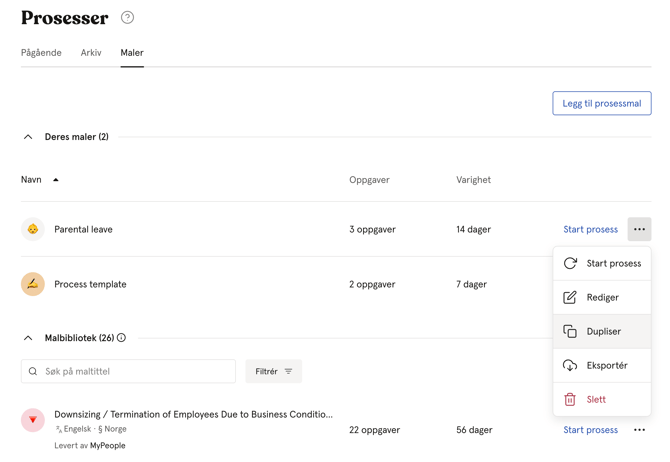Click the Process template writing-hand icon

coord(33,284)
